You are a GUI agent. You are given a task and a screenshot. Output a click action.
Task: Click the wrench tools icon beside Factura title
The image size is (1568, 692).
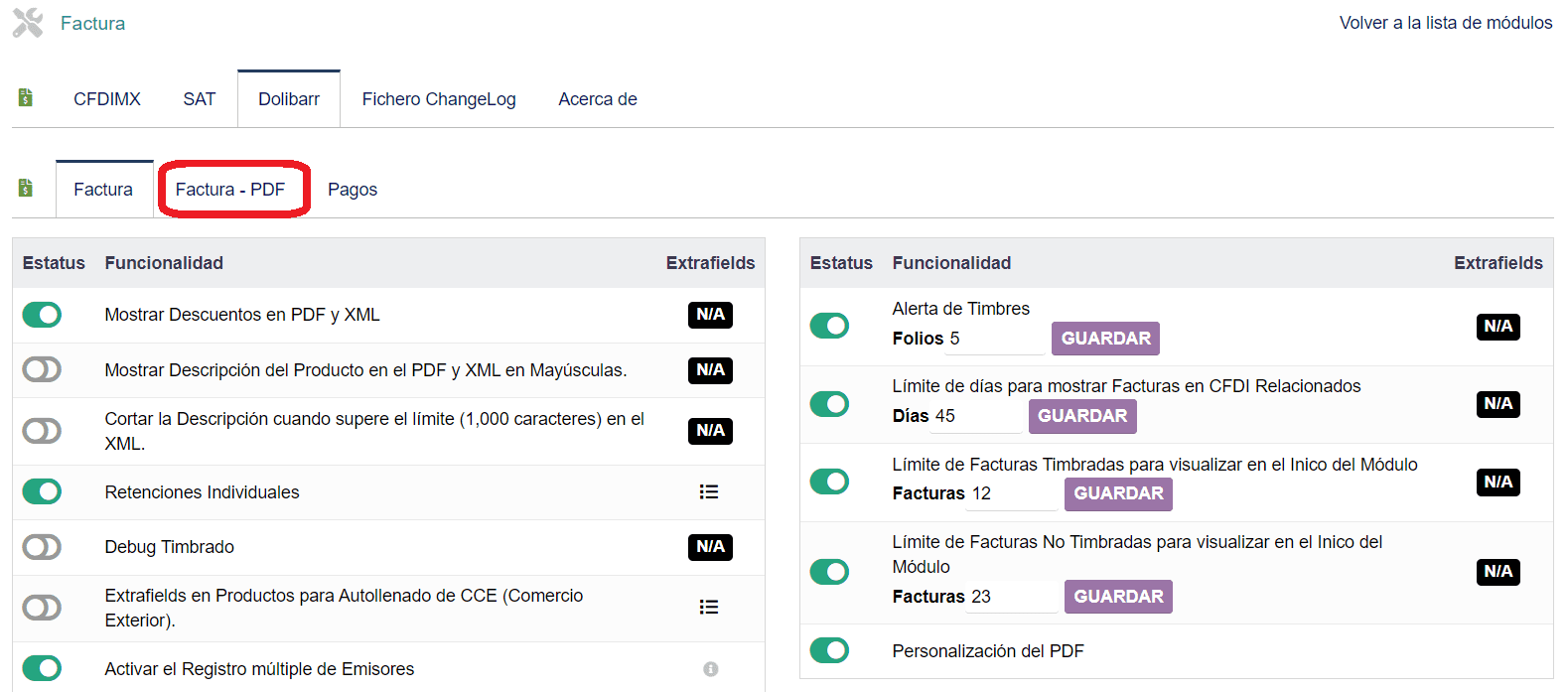[28, 23]
